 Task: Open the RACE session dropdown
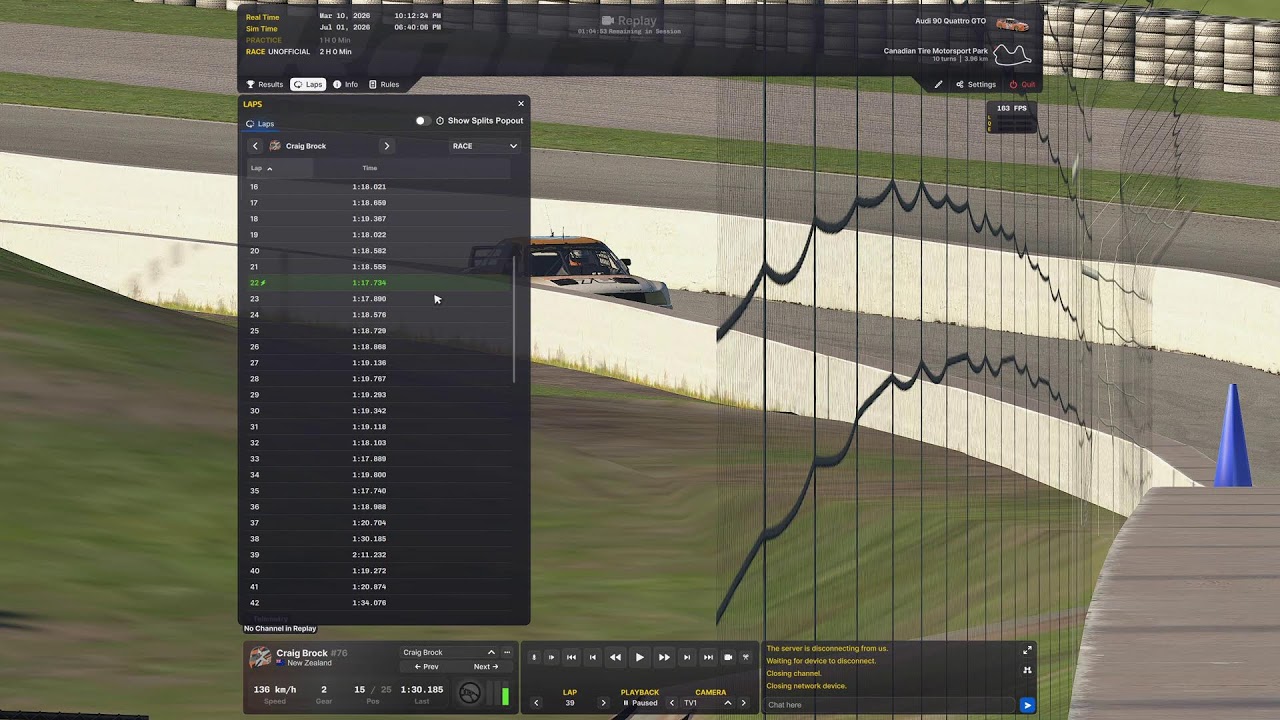coord(484,146)
